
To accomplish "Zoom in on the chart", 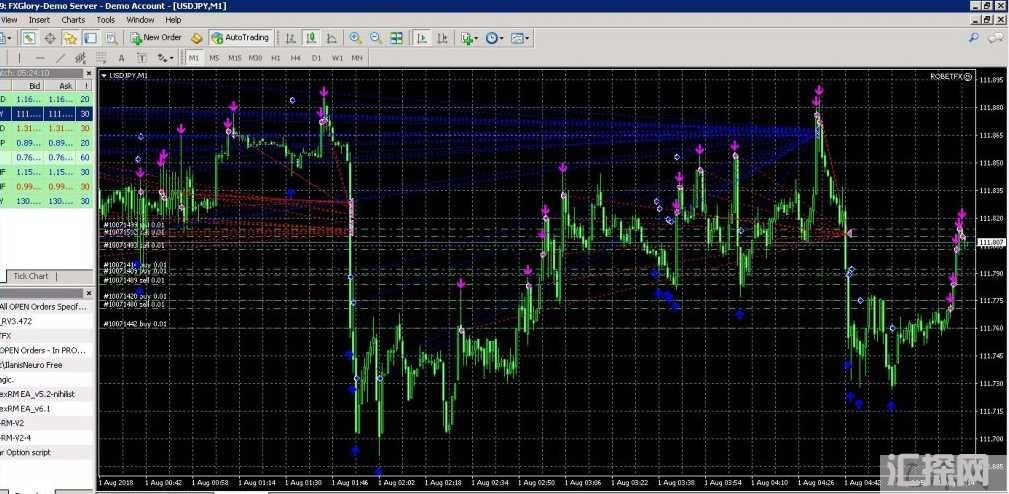I will coord(355,38).
